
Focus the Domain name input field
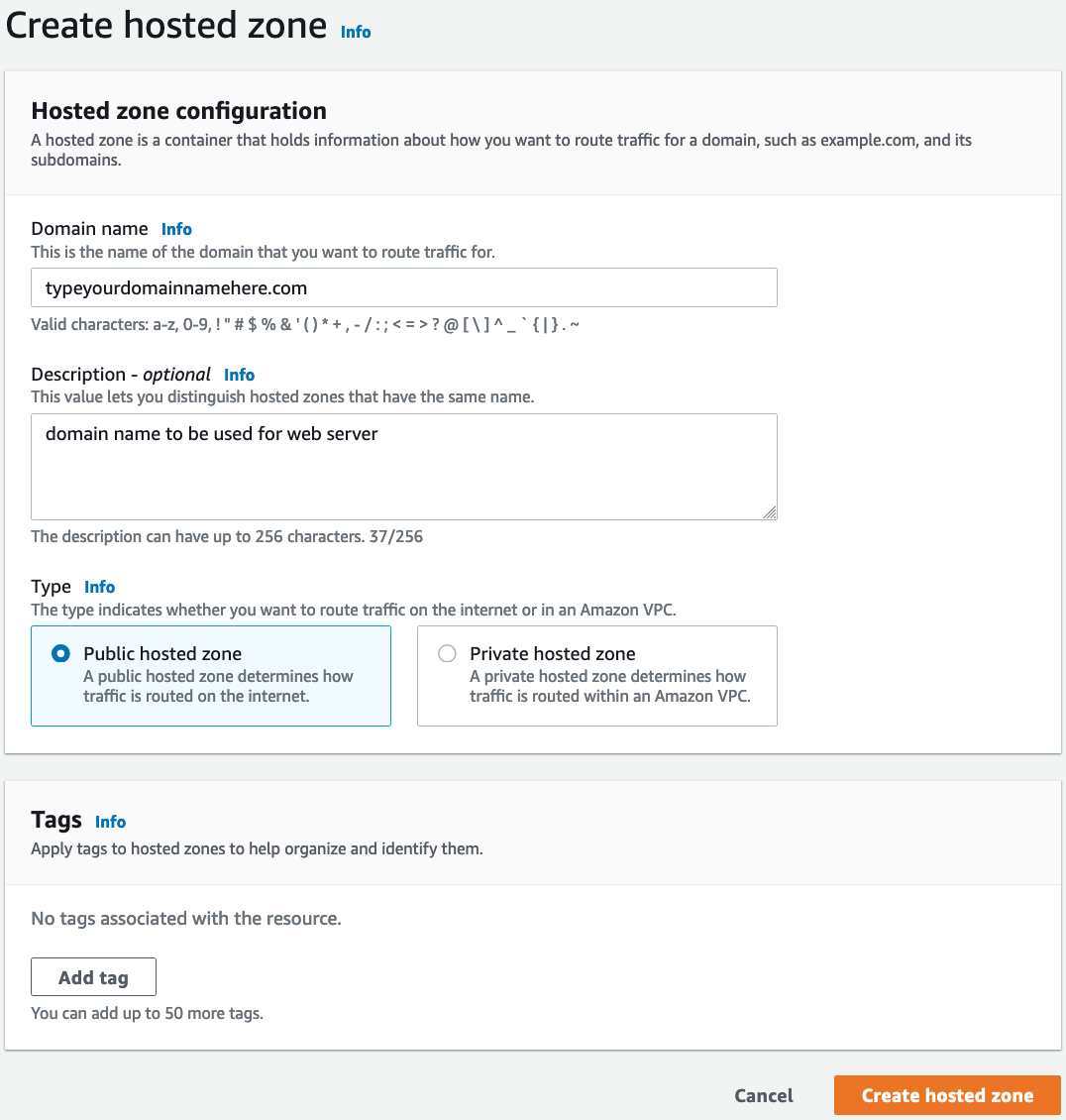(403, 287)
